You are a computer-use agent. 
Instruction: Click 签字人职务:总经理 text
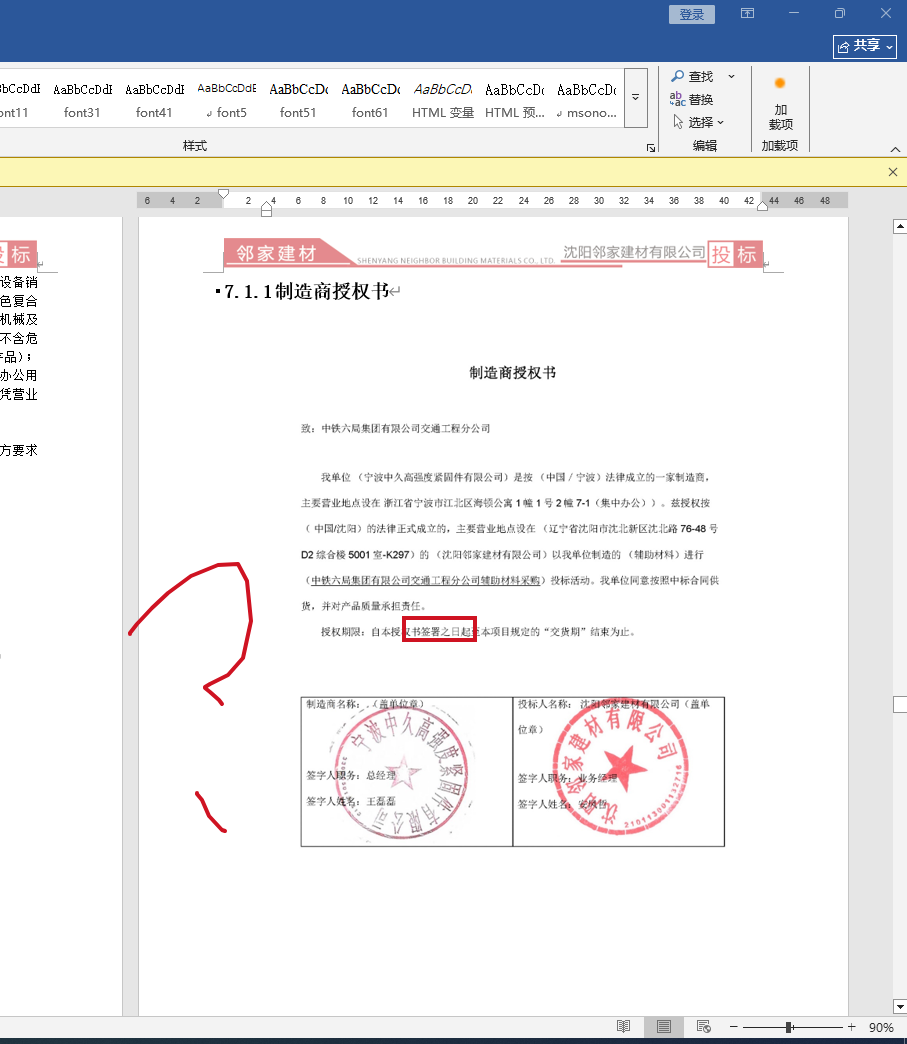click(351, 775)
